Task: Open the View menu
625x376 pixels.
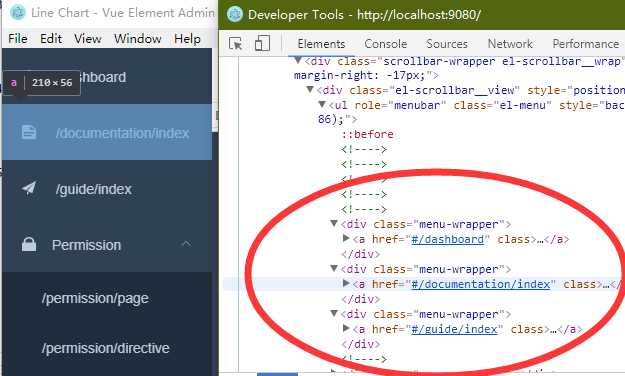Action: (x=88, y=39)
